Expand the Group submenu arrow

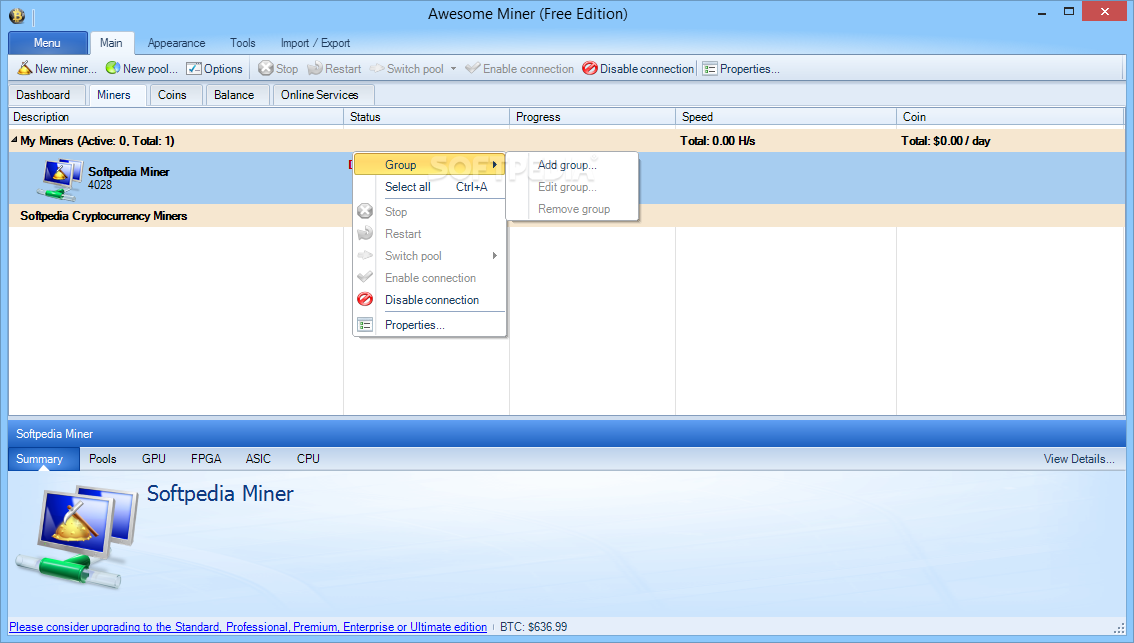(495, 165)
